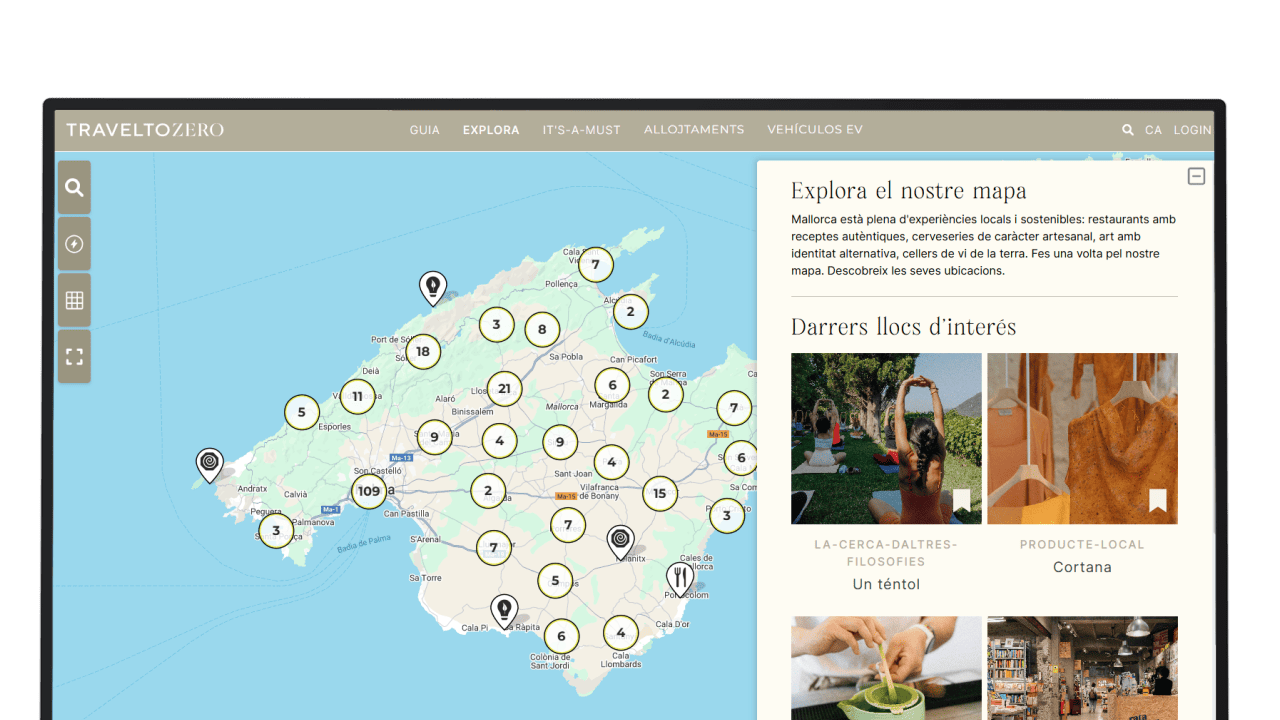1280x720 pixels.
Task: Open the yoga photo thumbnail
Action: [x=886, y=438]
